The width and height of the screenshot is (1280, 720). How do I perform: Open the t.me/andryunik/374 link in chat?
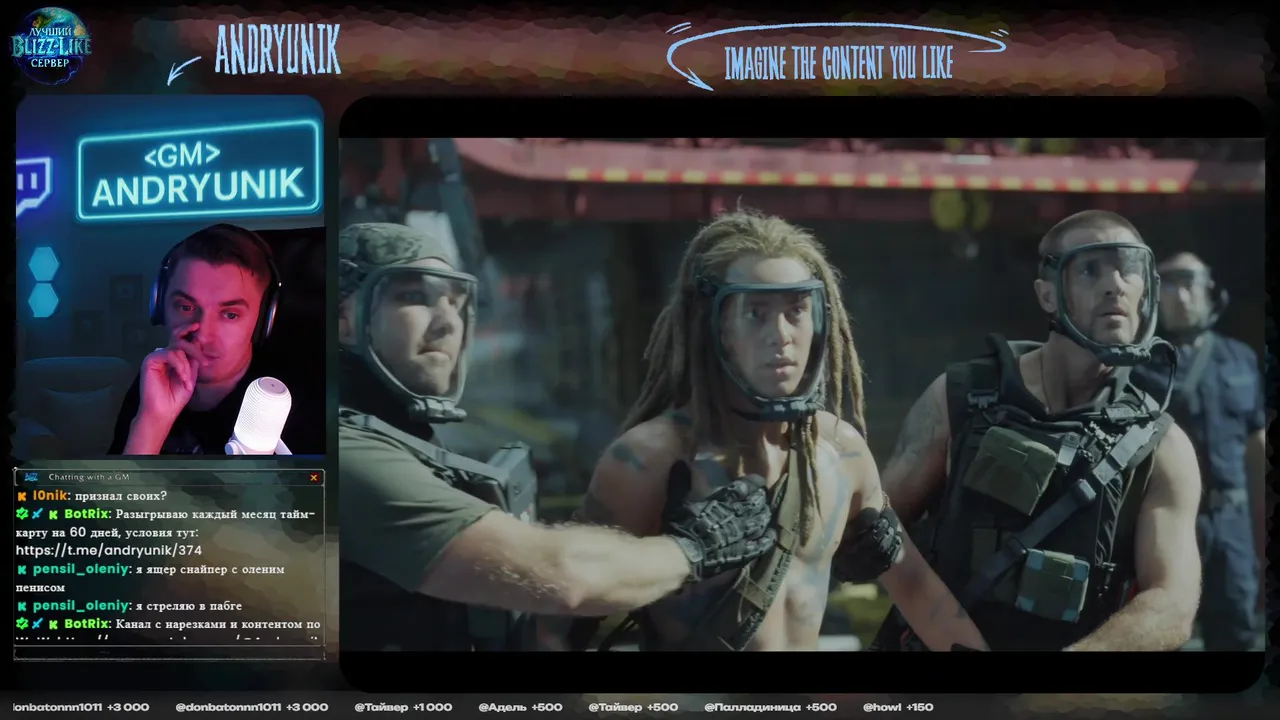pos(109,550)
